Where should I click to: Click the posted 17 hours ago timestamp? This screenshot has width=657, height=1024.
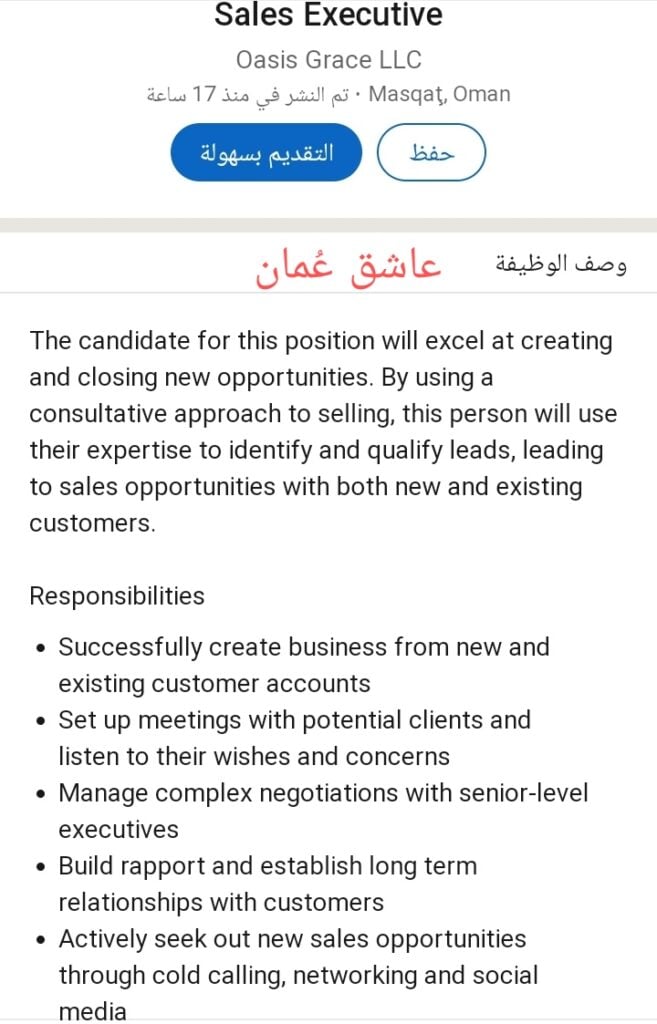(250, 95)
